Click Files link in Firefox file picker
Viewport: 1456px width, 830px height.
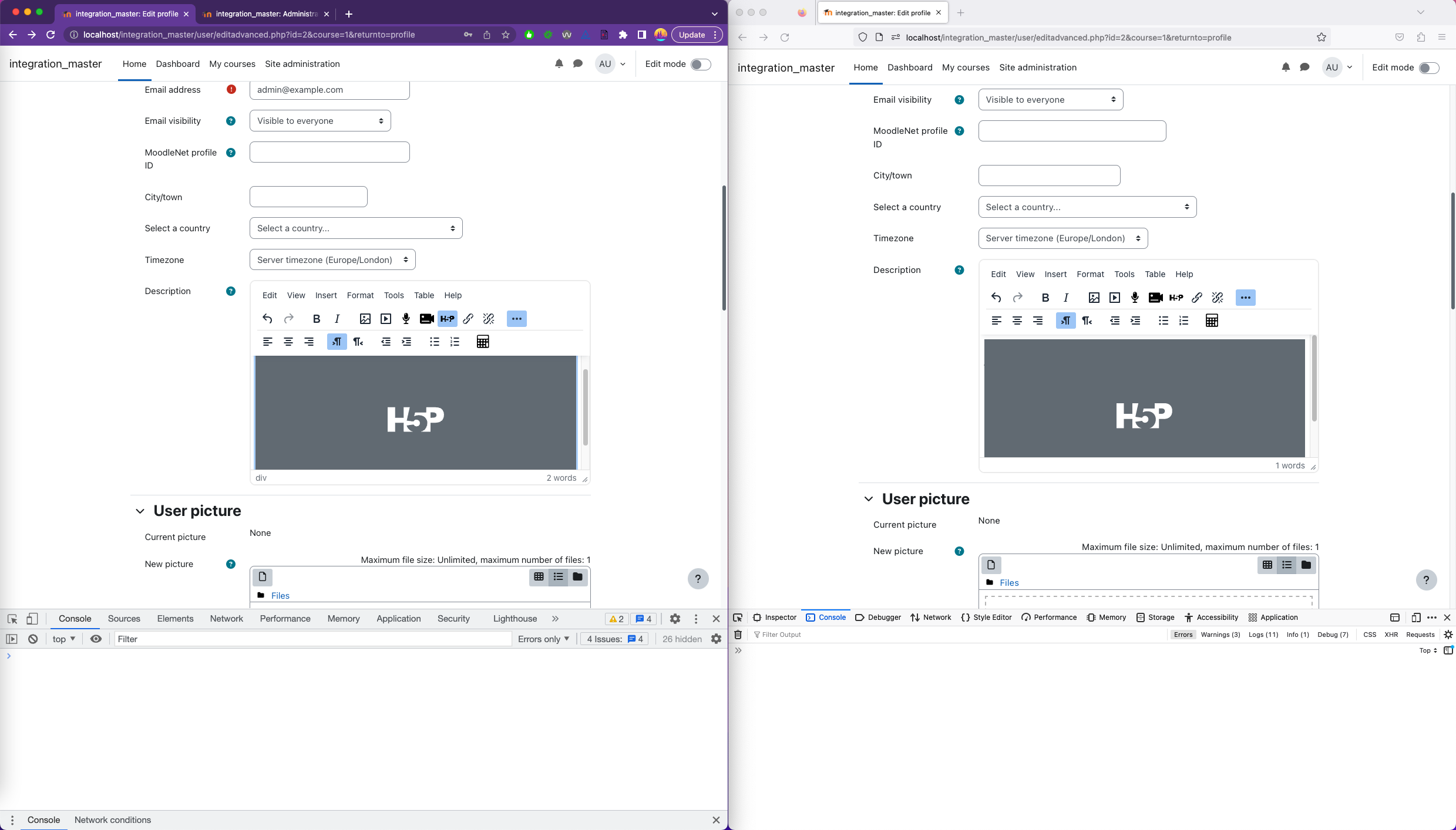click(1009, 583)
